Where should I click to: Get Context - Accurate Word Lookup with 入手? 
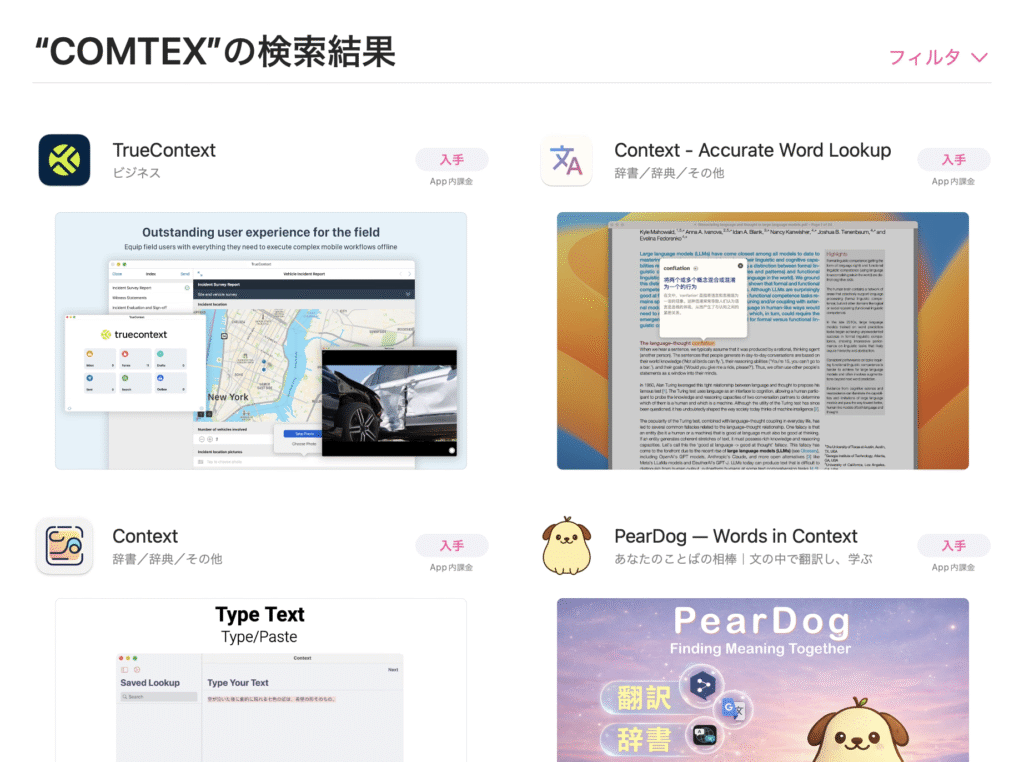(953, 159)
